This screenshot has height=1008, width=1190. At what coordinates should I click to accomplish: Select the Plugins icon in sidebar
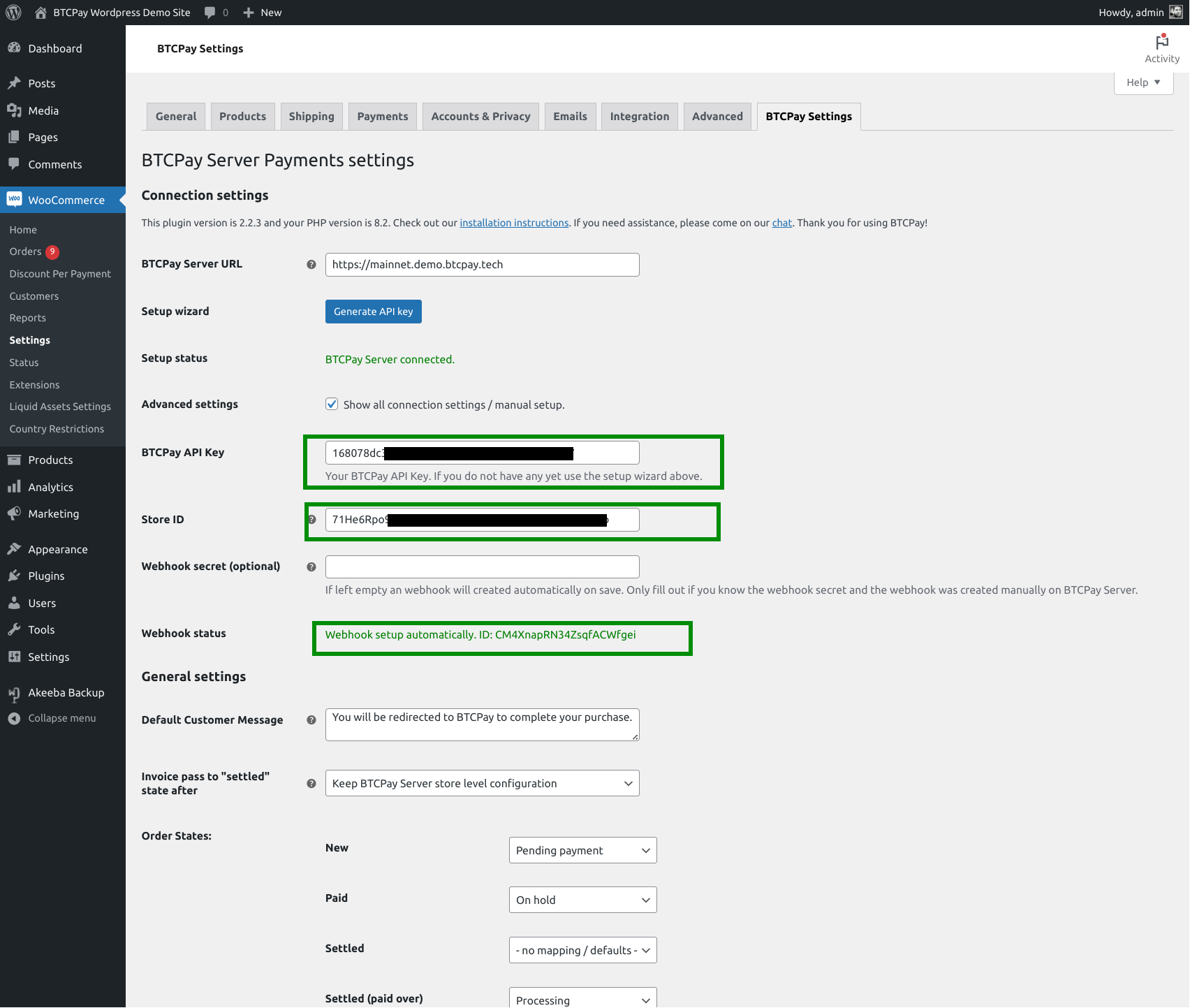click(15, 576)
